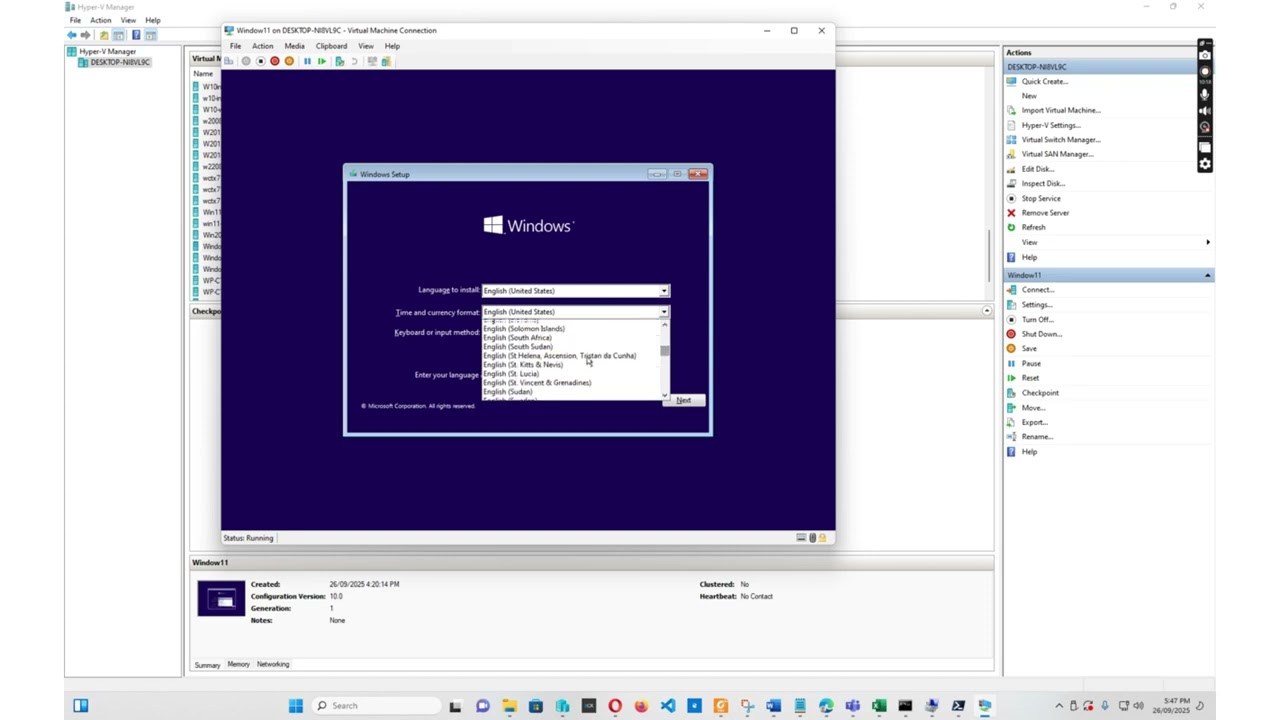
Task: Collapse Window11 actions section arrow
Action: [1207, 275]
